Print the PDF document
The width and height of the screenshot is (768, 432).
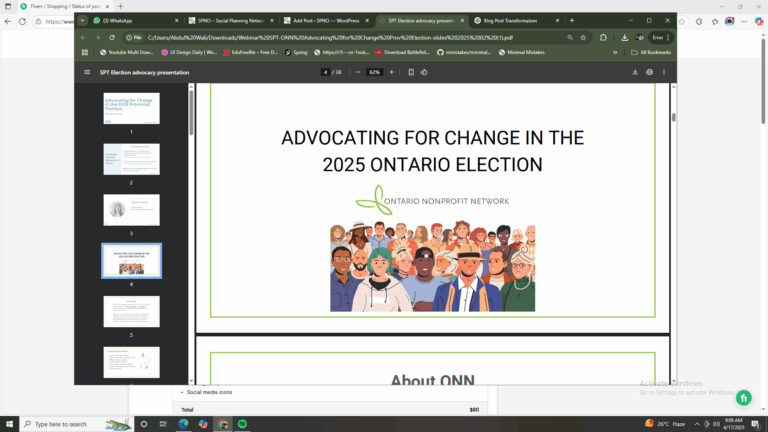click(650, 72)
